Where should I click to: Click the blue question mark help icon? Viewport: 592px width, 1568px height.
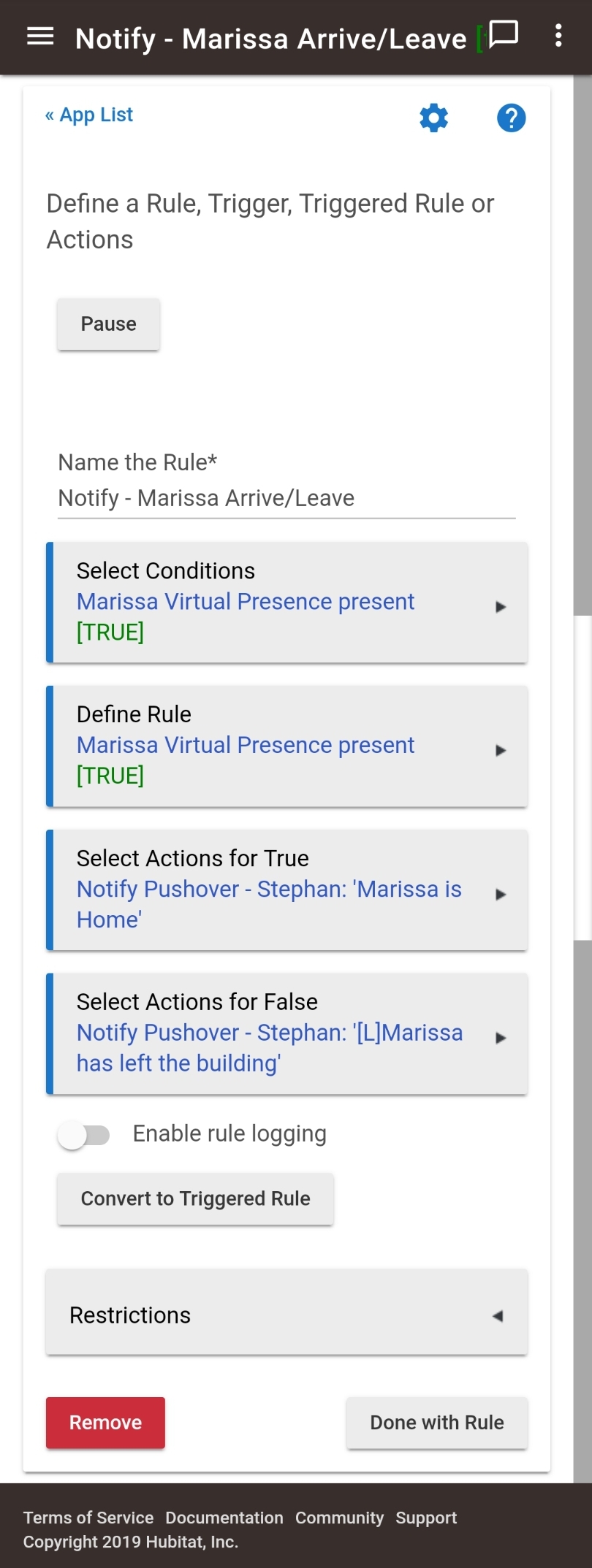(512, 118)
